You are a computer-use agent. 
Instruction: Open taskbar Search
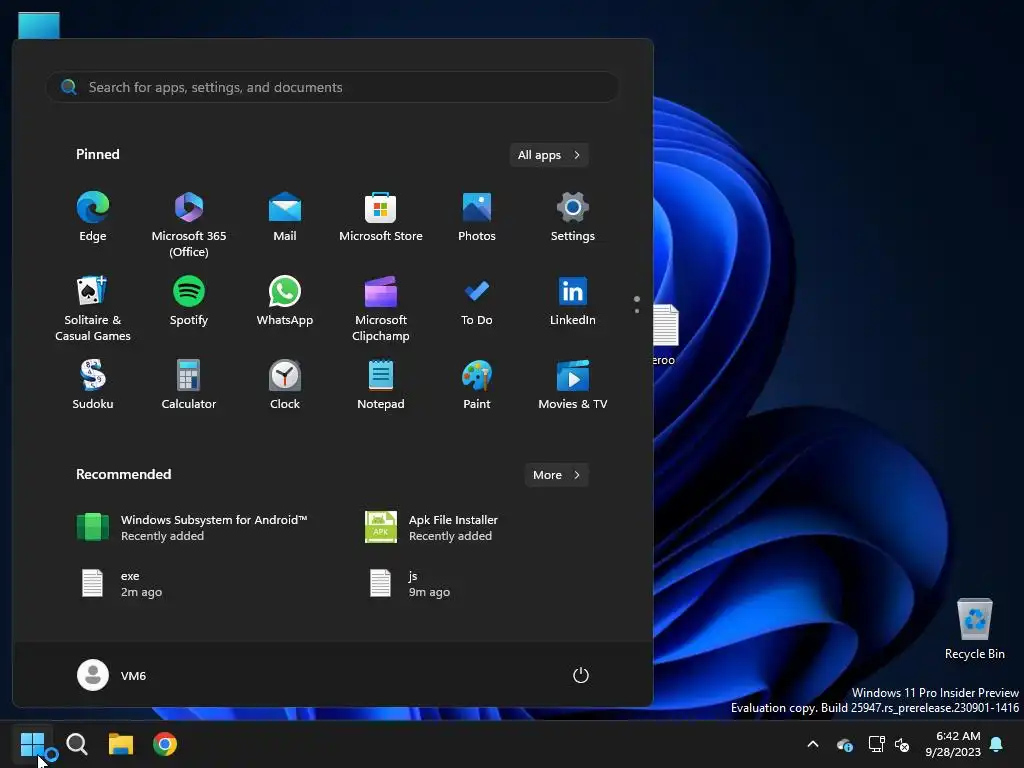tap(77, 744)
